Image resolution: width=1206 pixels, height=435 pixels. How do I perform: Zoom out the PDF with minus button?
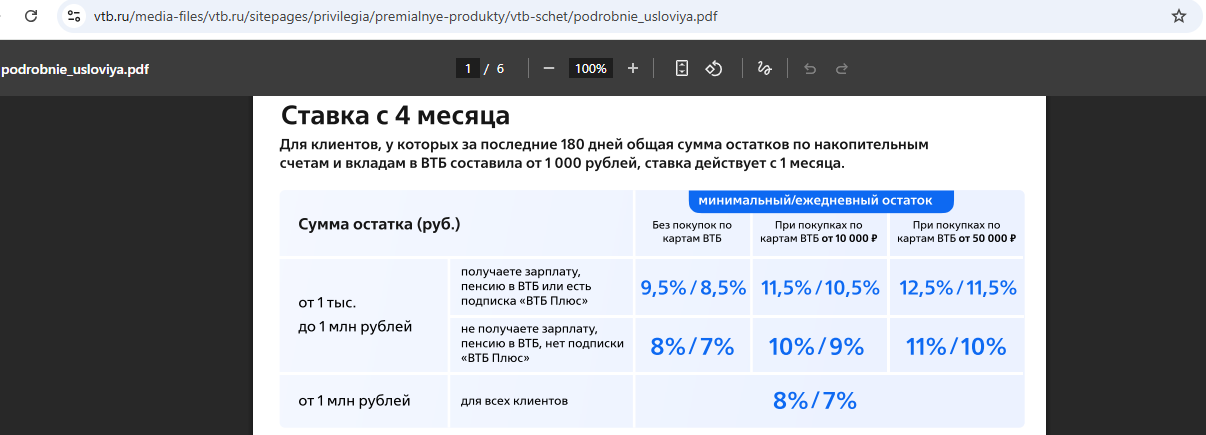(x=548, y=68)
